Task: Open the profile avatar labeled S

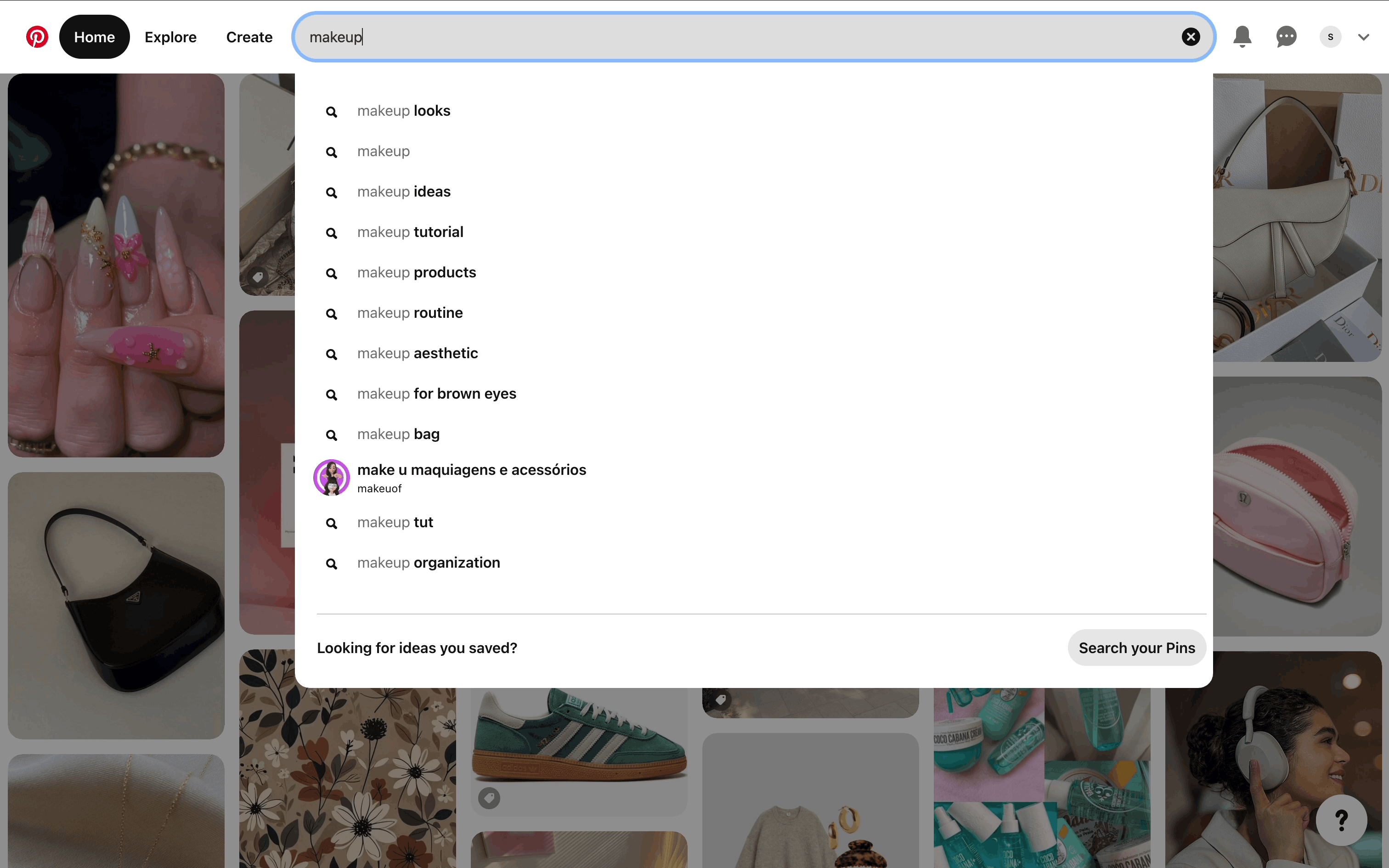Action: tap(1330, 37)
